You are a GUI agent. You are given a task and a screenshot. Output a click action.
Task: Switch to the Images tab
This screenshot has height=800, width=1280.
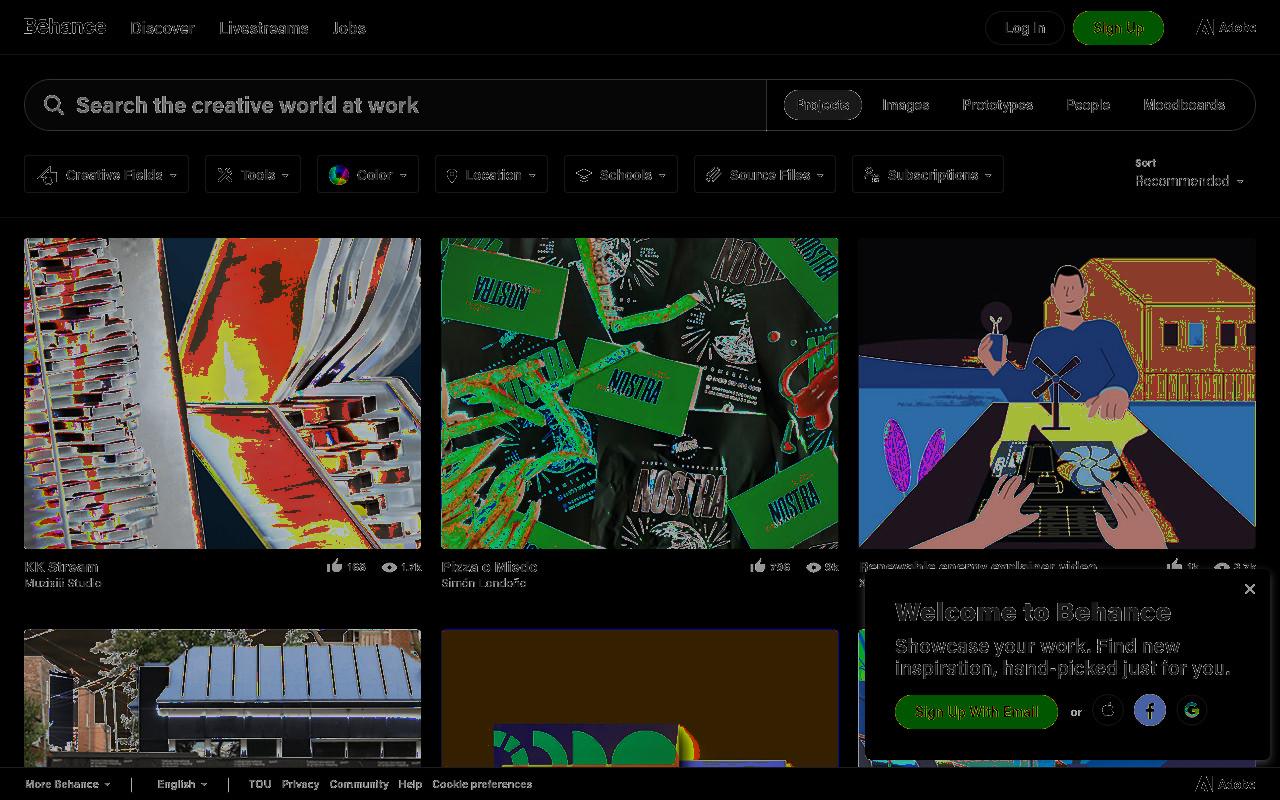905,105
